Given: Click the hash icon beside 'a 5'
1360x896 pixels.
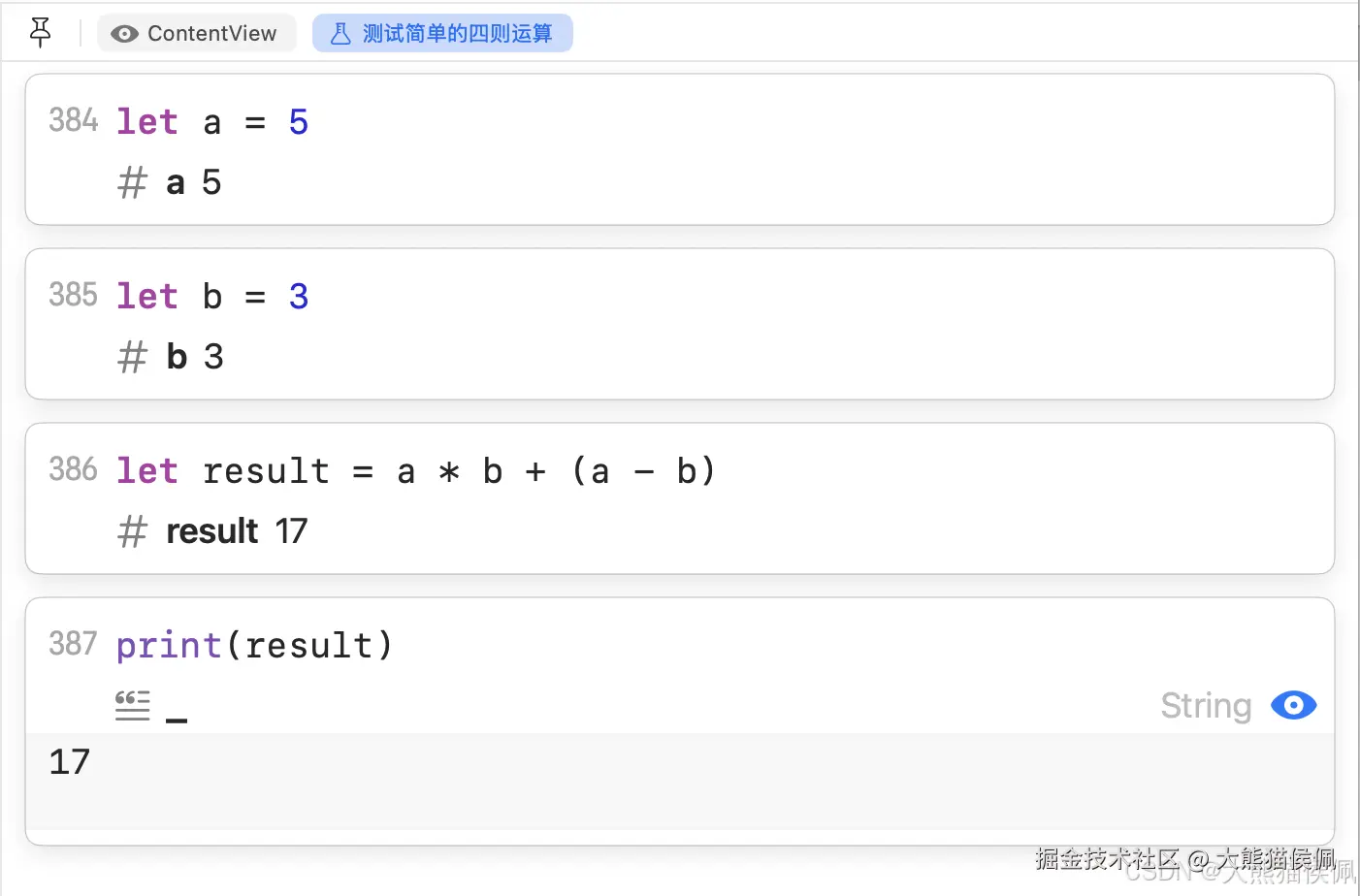Looking at the screenshot, I should pyautogui.click(x=132, y=182).
